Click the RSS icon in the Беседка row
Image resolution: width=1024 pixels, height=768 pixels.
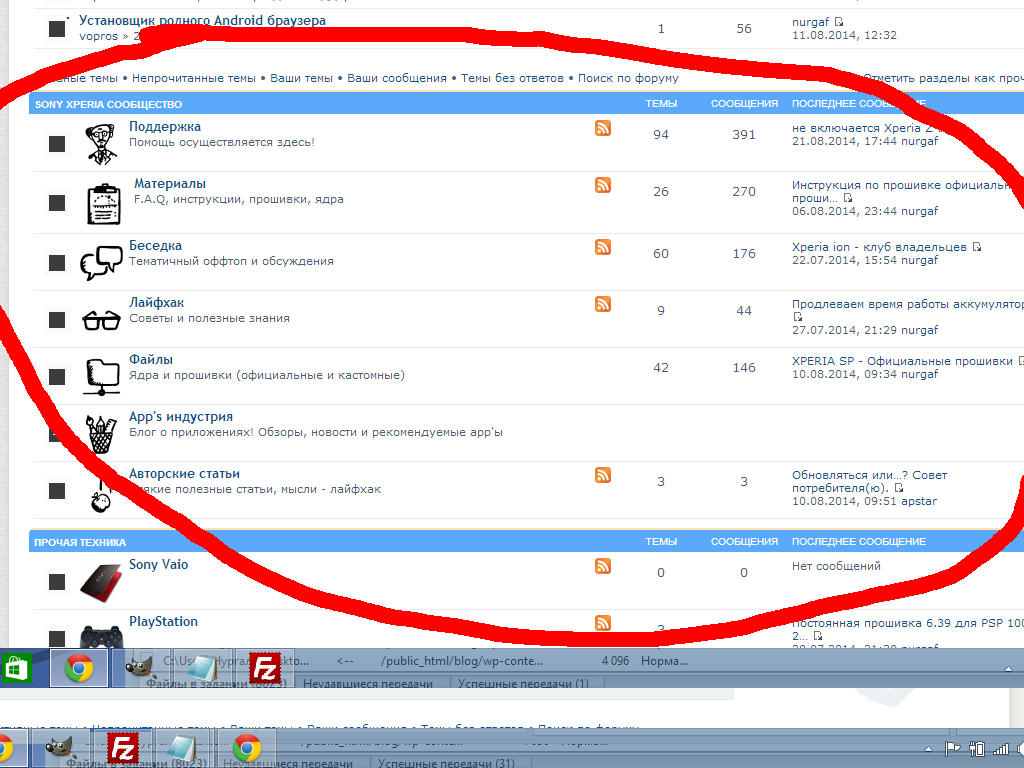pos(602,246)
